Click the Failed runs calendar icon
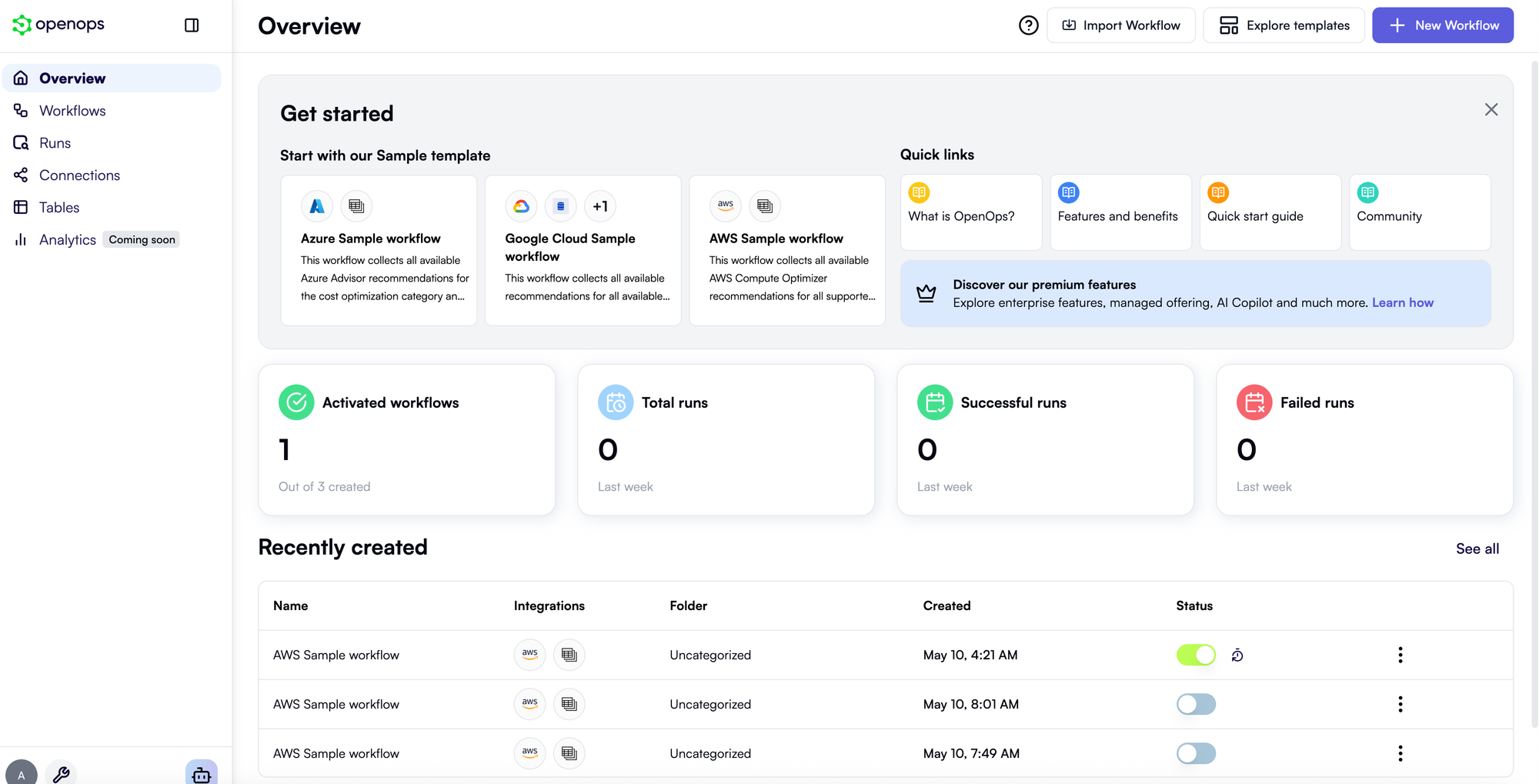Screen dimensions: 1539x784 point(1254,402)
